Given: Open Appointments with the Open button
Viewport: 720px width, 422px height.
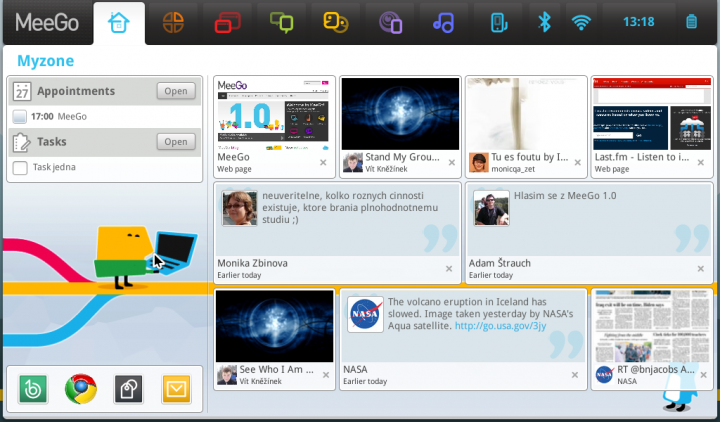Looking at the screenshot, I should pyautogui.click(x=176, y=91).
